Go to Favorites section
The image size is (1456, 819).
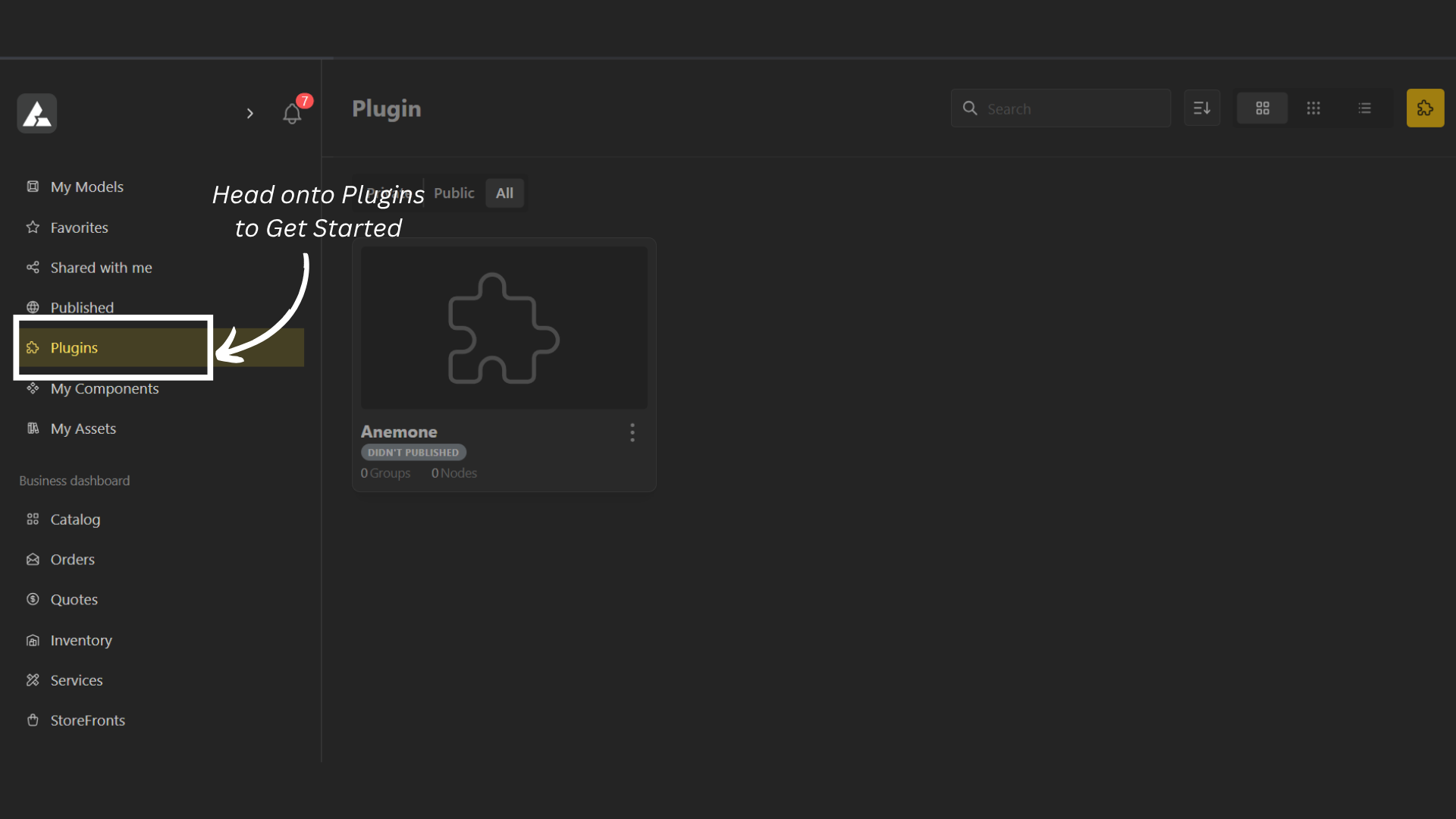79,227
